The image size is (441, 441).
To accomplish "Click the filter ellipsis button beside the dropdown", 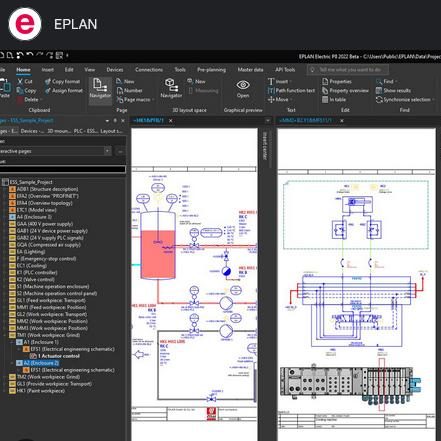I will pyautogui.click(x=120, y=151).
